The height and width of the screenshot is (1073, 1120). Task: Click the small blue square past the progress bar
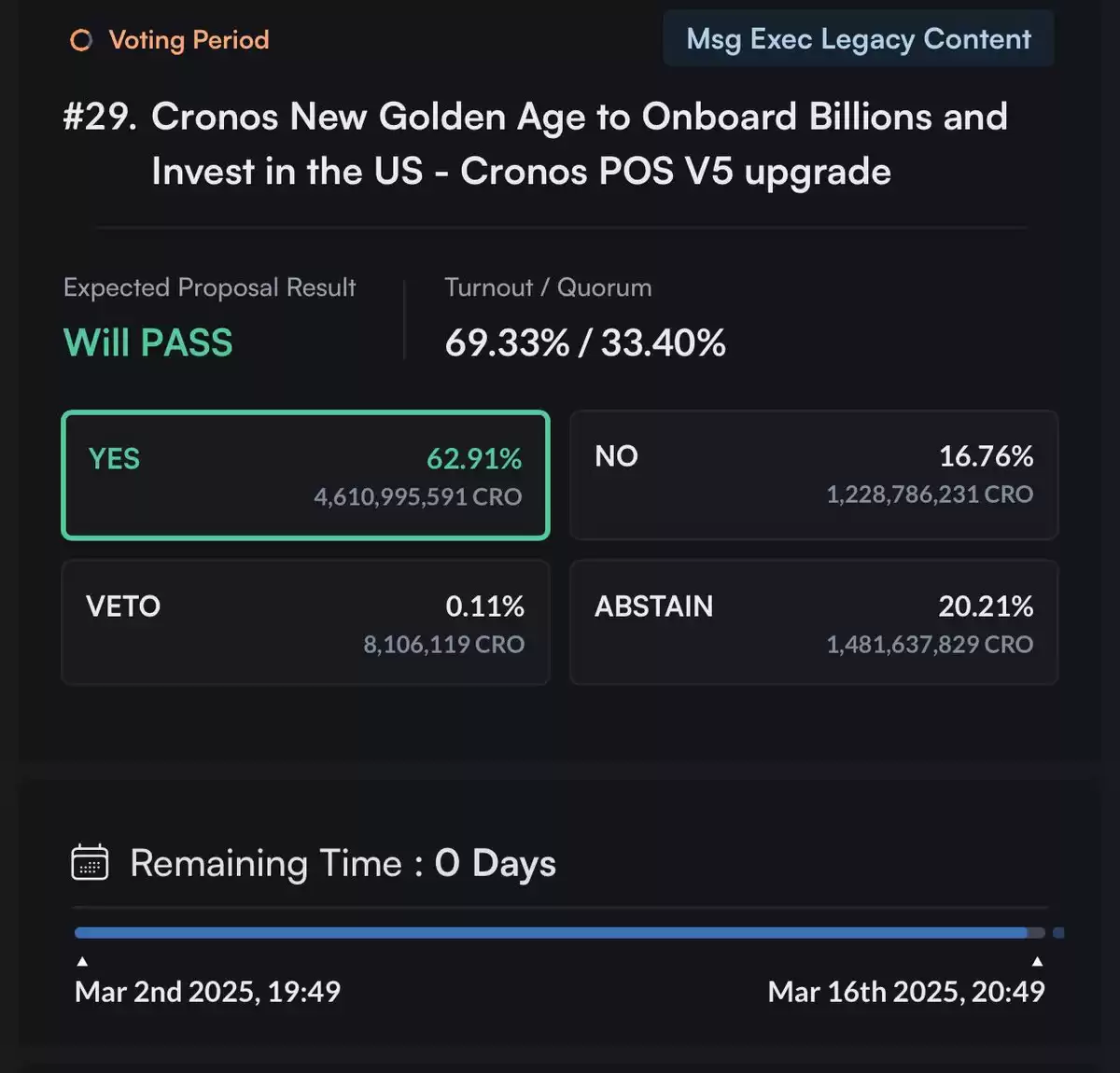(x=1058, y=932)
